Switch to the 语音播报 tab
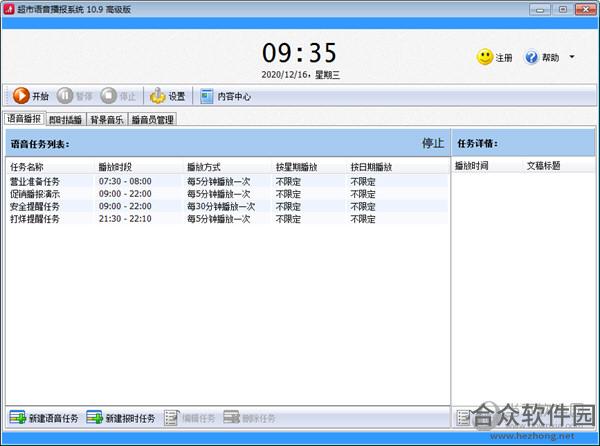 point(24,119)
